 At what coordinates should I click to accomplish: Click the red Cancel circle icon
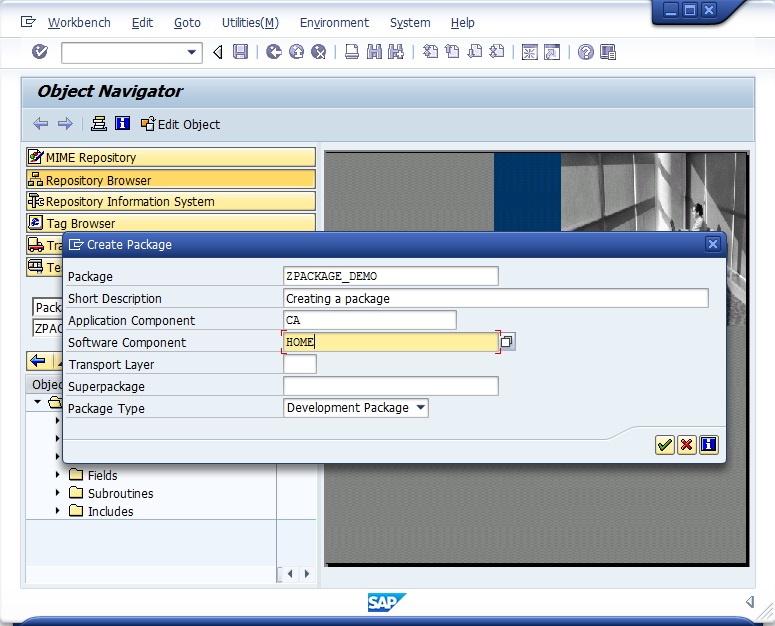point(319,51)
